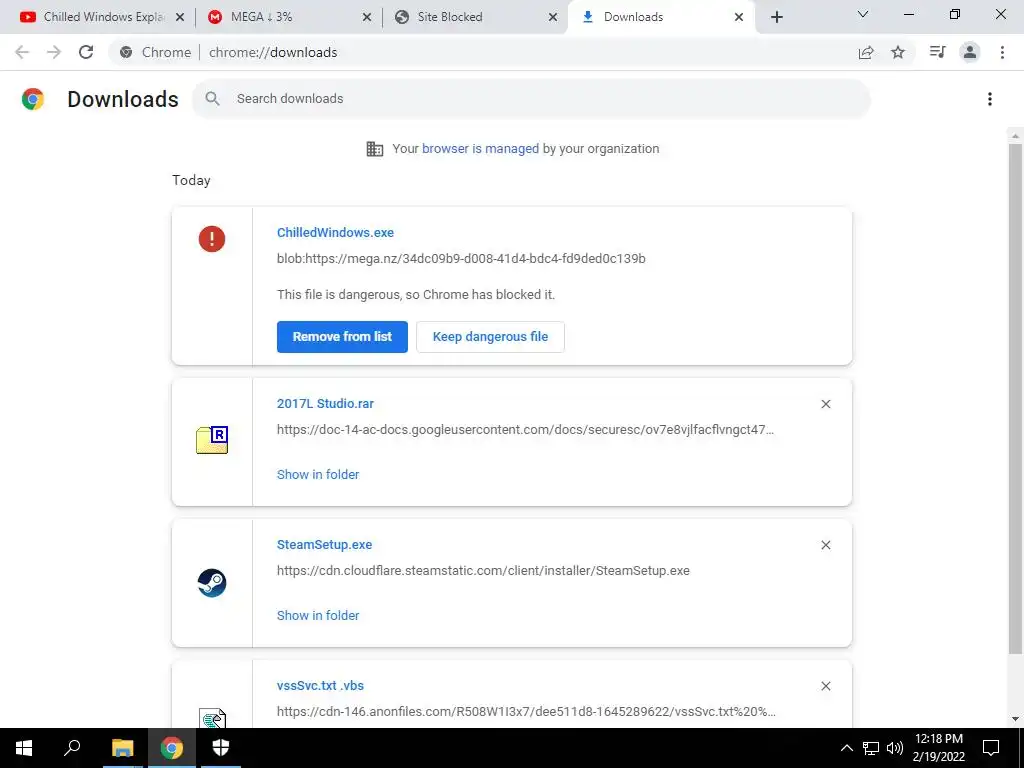Open the Downloads page more-actions menu
This screenshot has width=1024, height=768.
click(990, 99)
